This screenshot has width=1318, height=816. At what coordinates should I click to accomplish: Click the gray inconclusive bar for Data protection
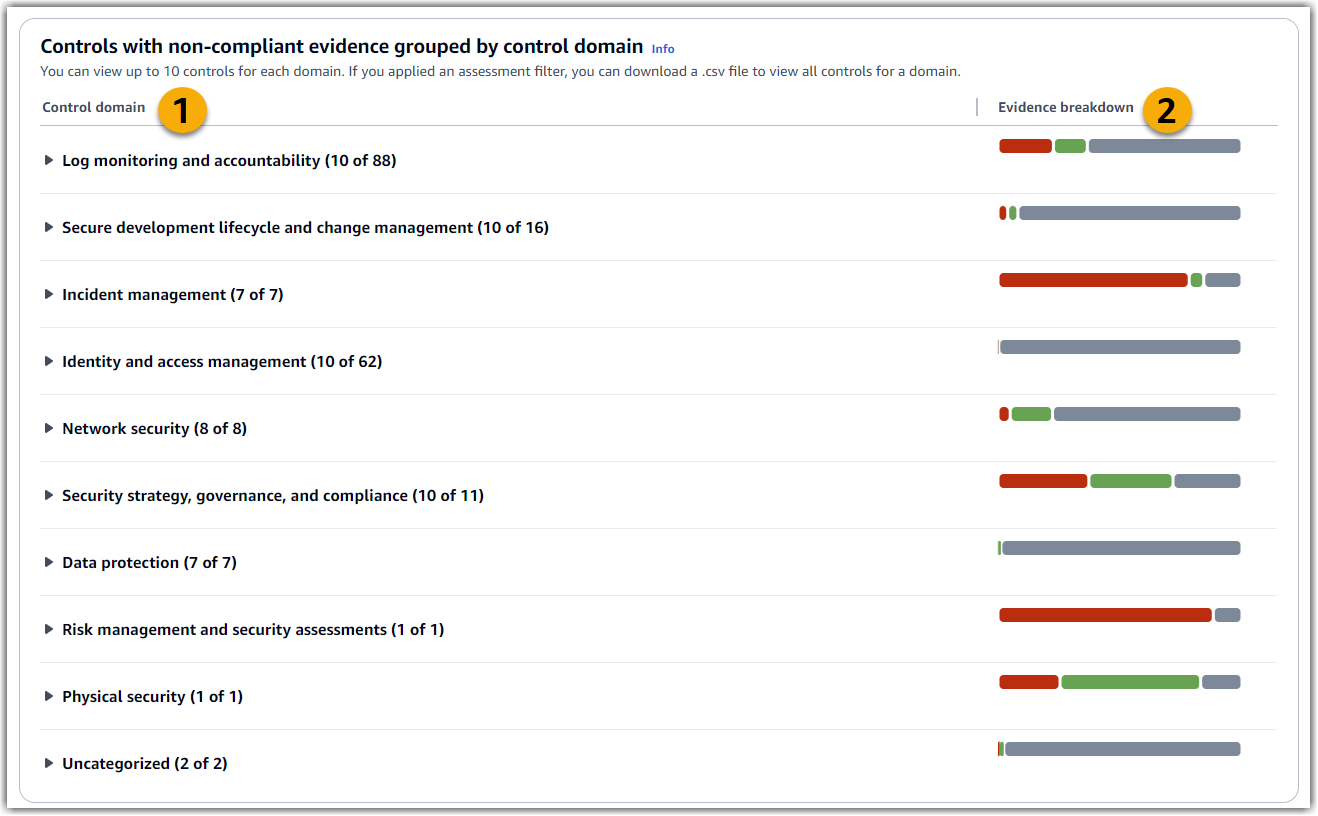1122,547
